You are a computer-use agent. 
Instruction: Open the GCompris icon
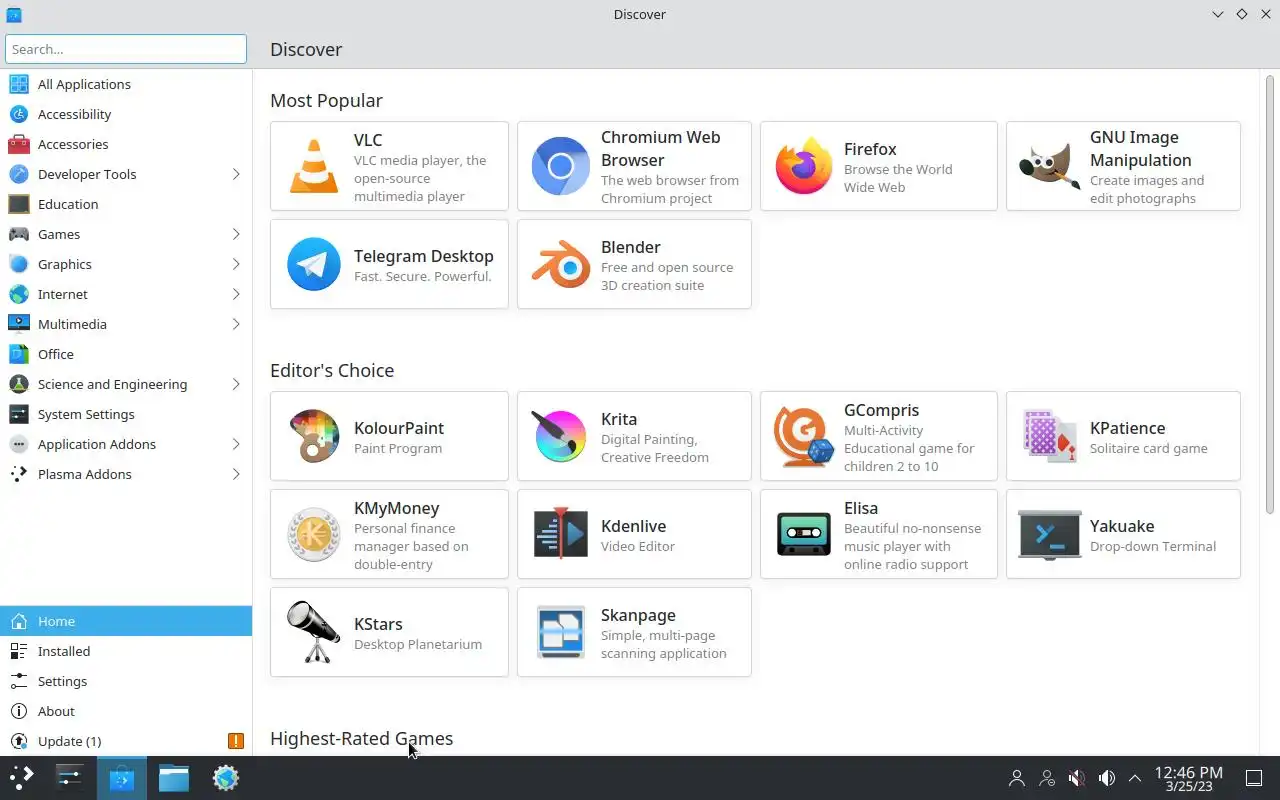[x=804, y=436]
